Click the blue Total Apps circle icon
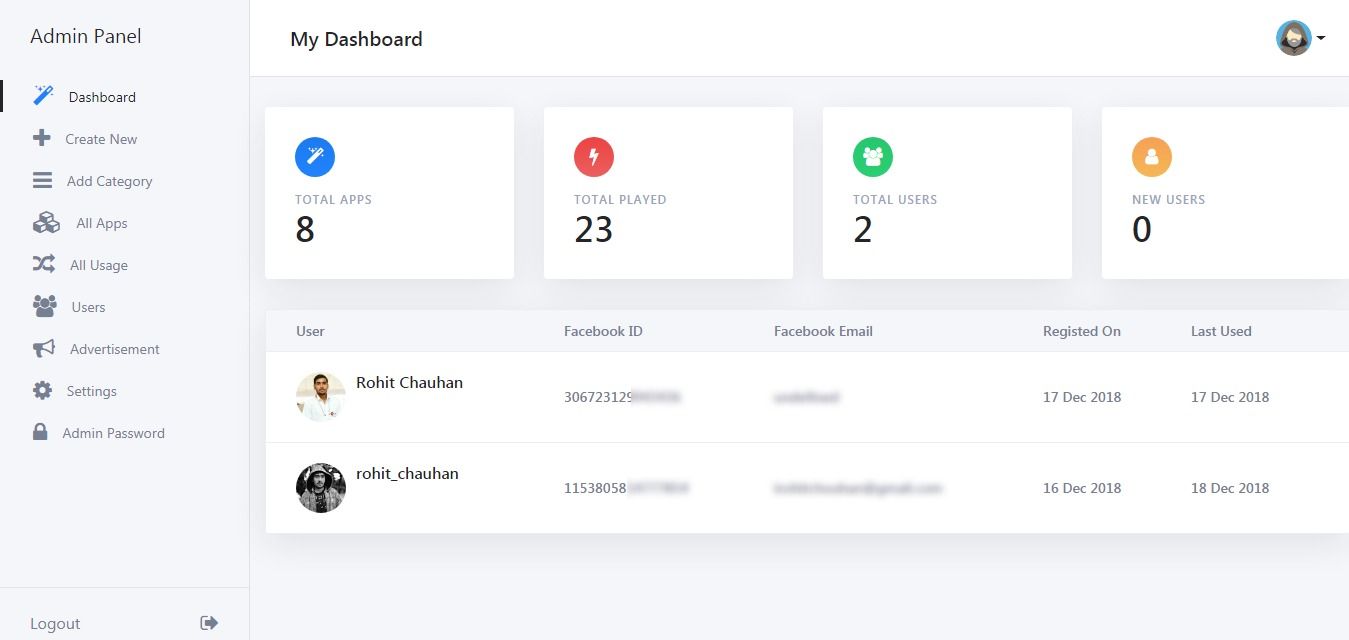Image resolution: width=1349 pixels, height=640 pixels. pyautogui.click(x=315, y=157)
